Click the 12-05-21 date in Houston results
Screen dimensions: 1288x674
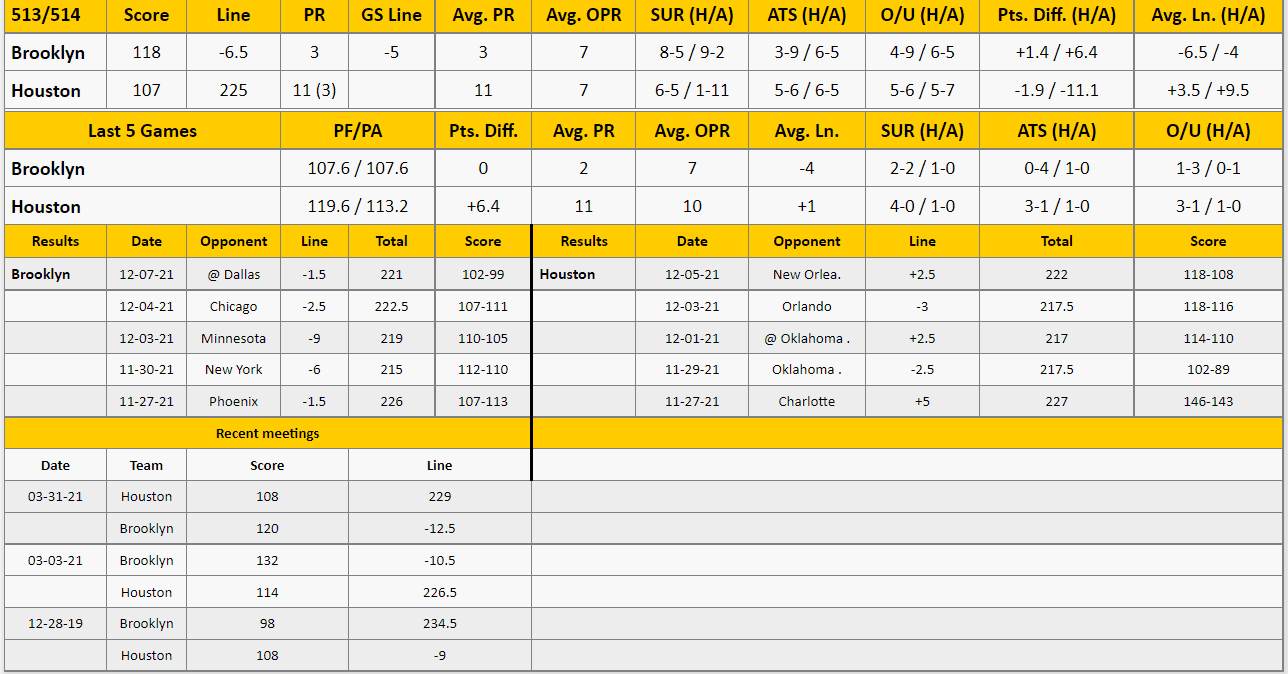coord(692,274)
